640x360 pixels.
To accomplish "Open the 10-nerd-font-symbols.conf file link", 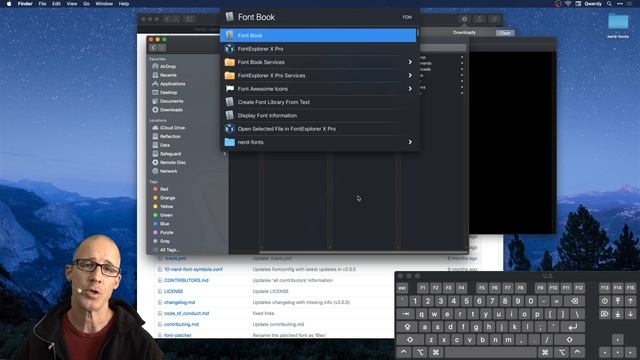I will pos(193,269).
